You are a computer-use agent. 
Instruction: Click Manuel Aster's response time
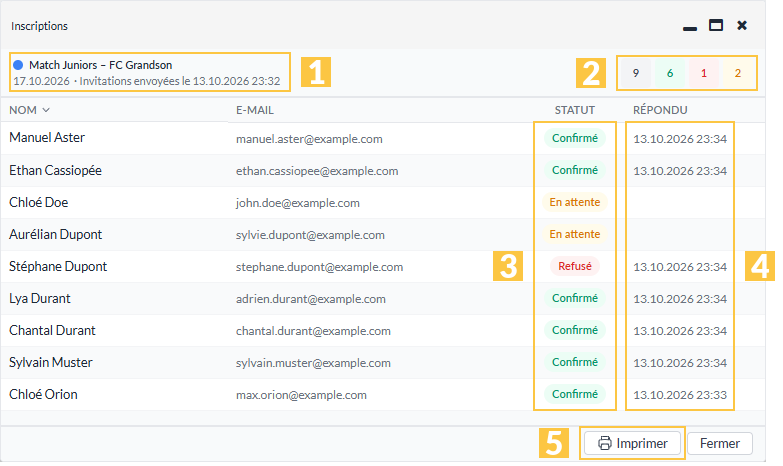[680, 139]
